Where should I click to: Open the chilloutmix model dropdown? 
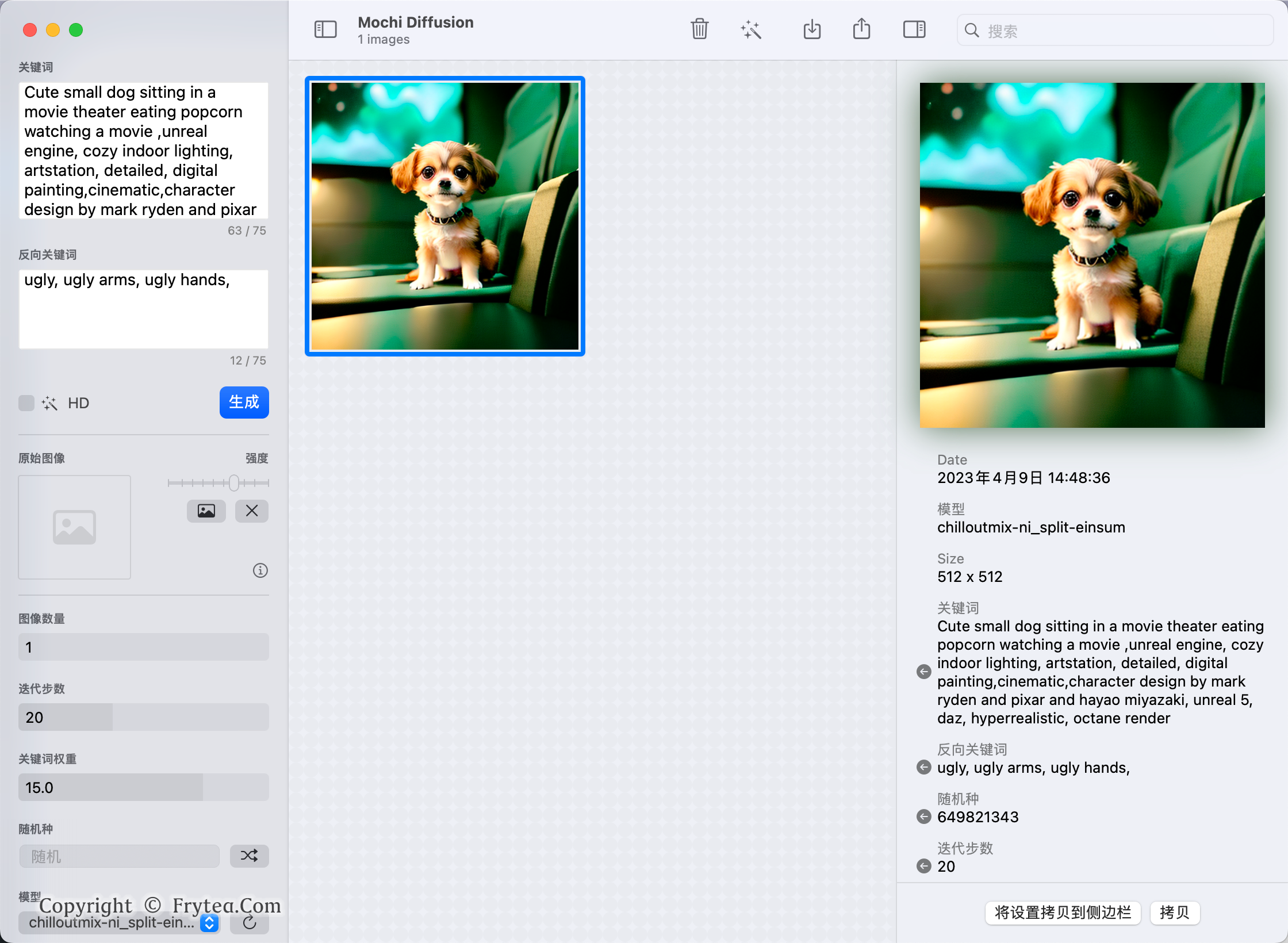tap(119, 922)
